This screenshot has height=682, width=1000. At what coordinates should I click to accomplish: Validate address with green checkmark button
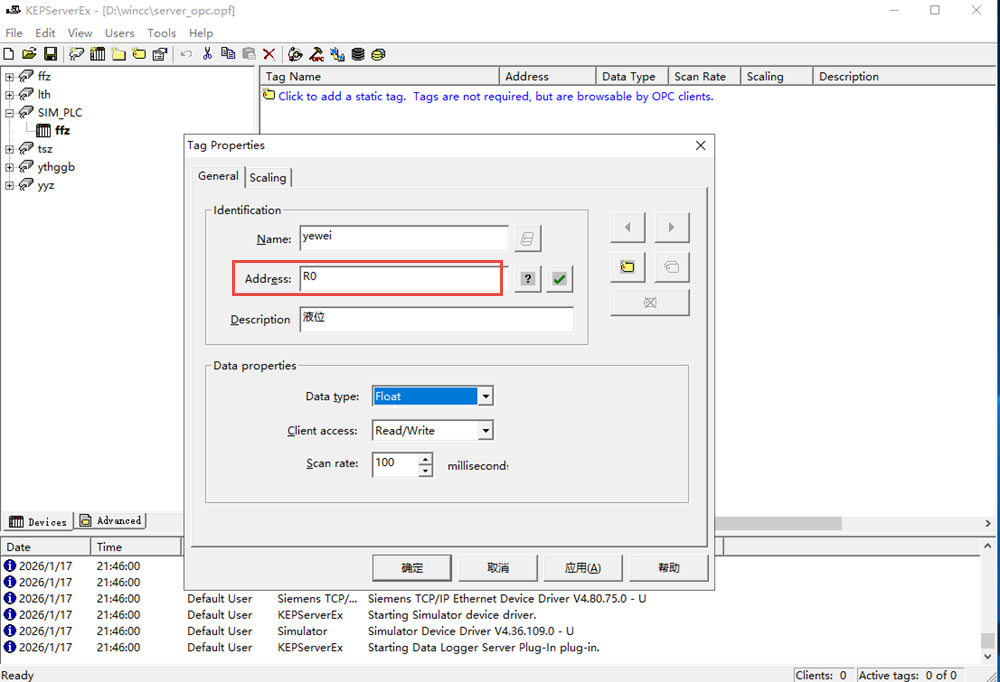[559, 279]
